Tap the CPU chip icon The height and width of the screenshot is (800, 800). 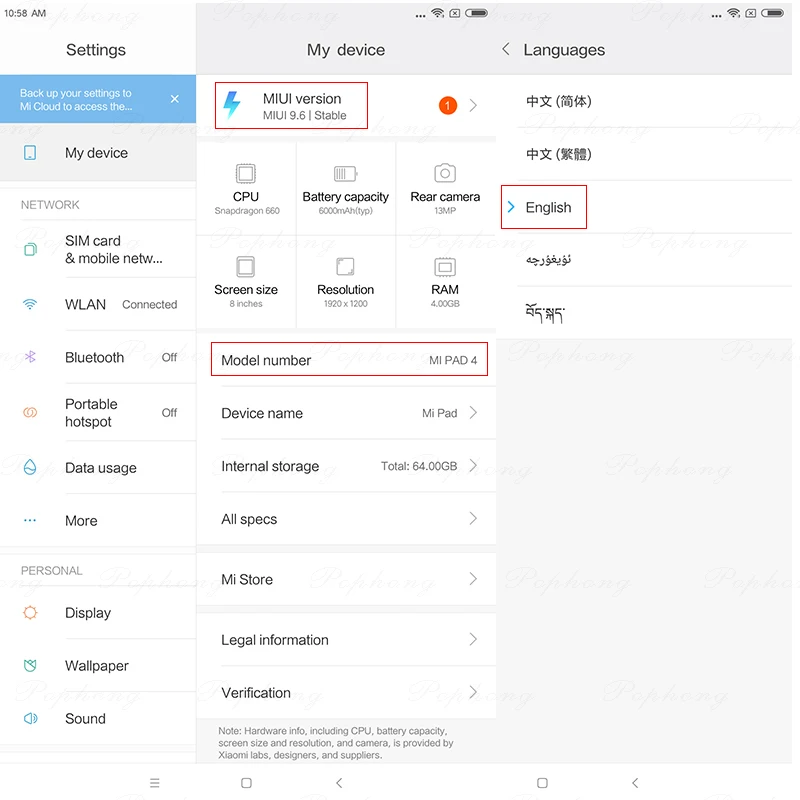click(245, 173)
